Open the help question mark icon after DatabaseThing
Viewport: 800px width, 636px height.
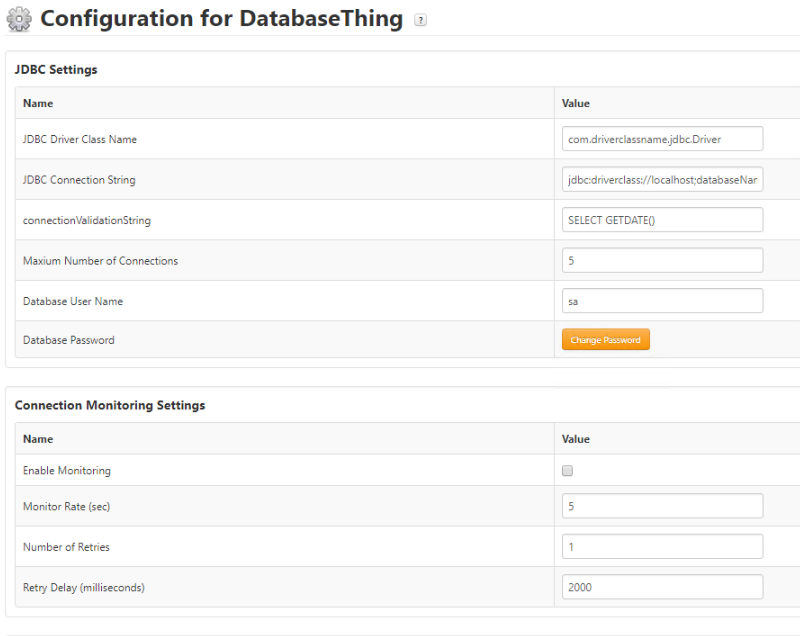[x=420, y=20]
